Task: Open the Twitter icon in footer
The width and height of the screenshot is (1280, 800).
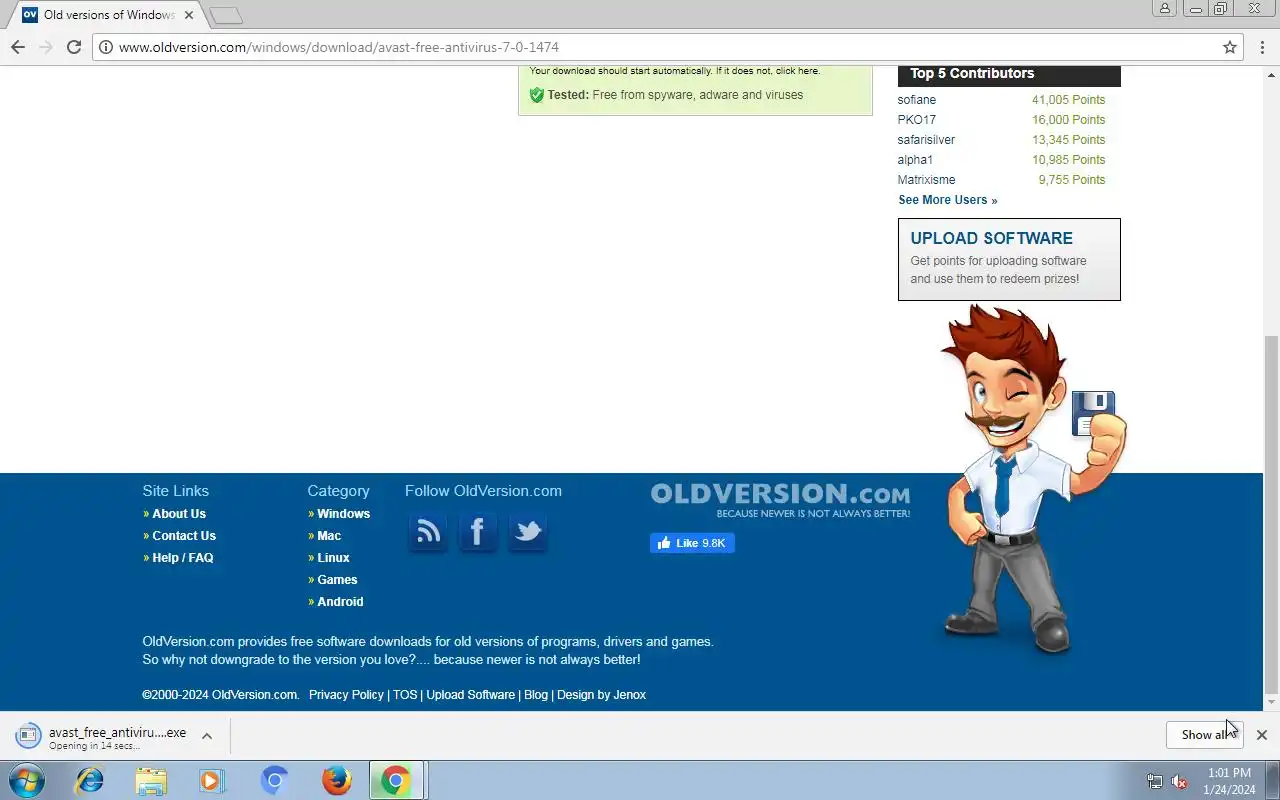Action: (x=527, y=531)
